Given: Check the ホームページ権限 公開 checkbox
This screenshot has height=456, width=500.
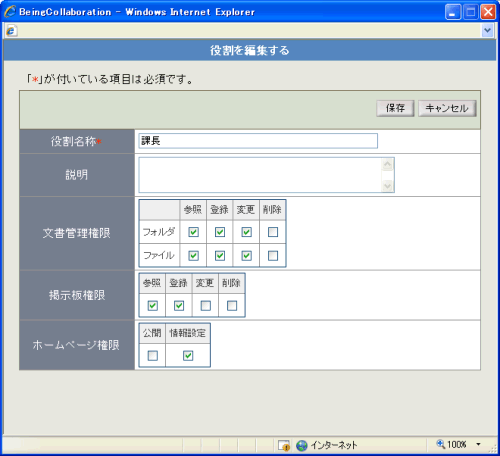Looking at the screenshot, I should coord(153,356).
